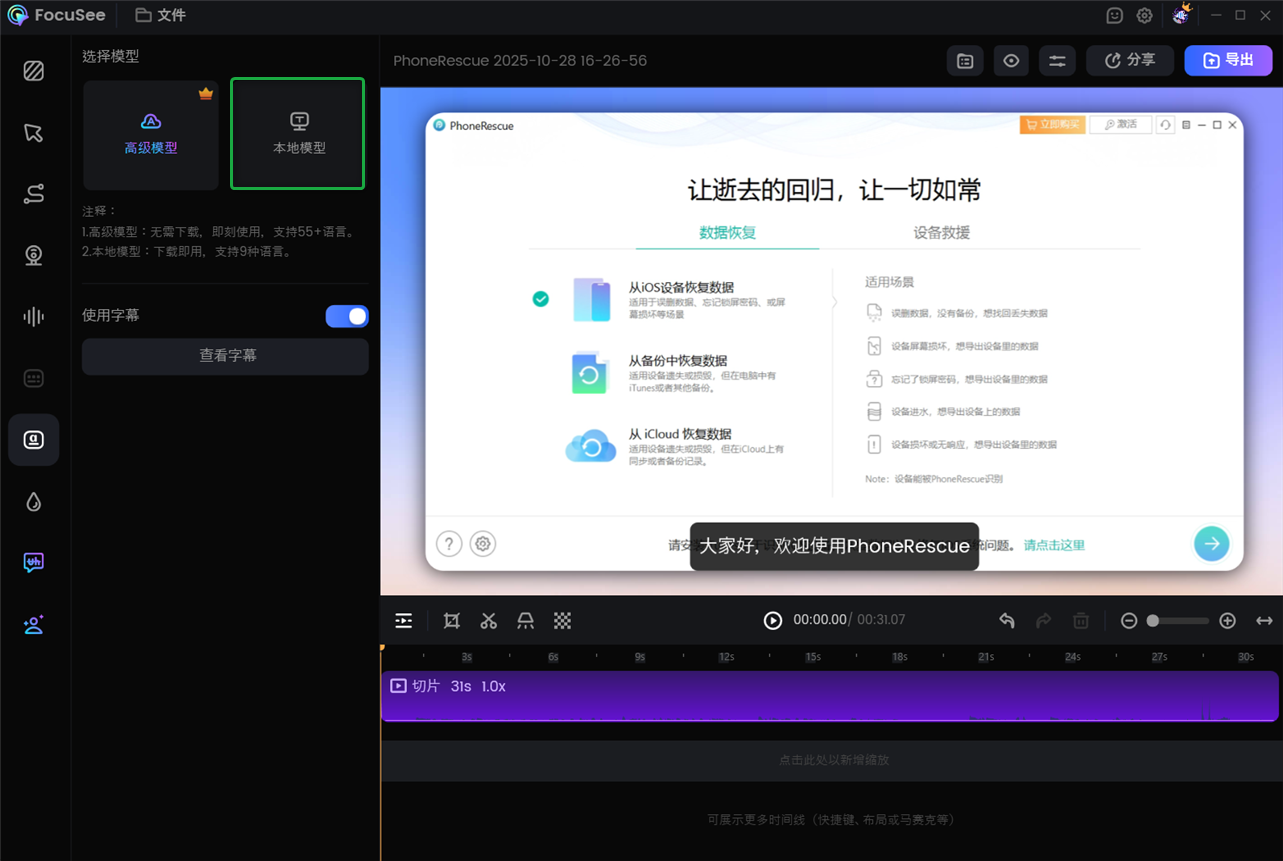Viewport: 1283px width, 861px height.
Task: Open the sliders adjustment icon near 分享
Action: point(1057,61)
